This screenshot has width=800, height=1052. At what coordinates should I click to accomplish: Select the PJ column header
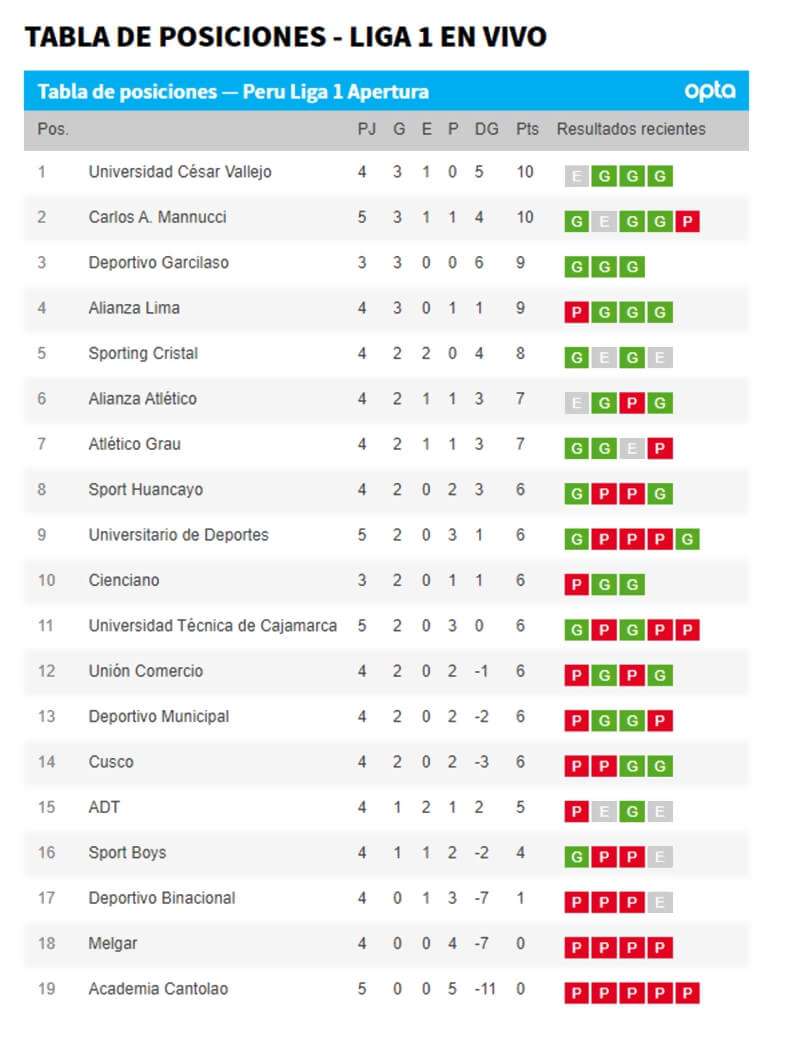coord(366,129)
